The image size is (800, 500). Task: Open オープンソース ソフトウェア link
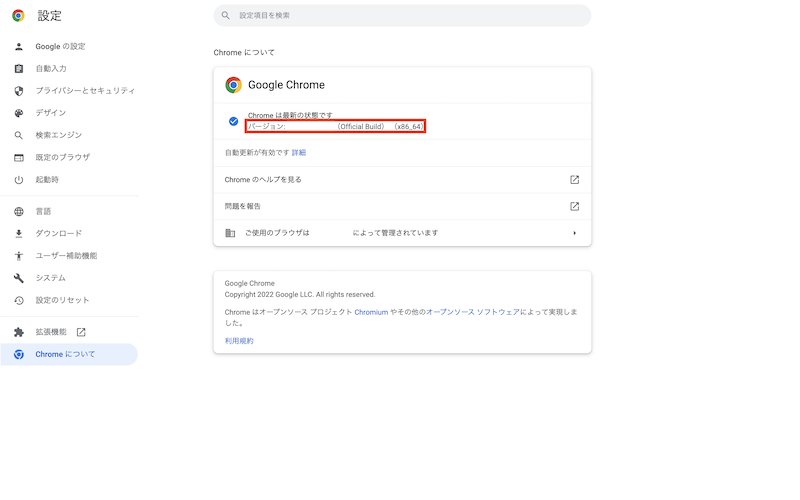[473, 312]
